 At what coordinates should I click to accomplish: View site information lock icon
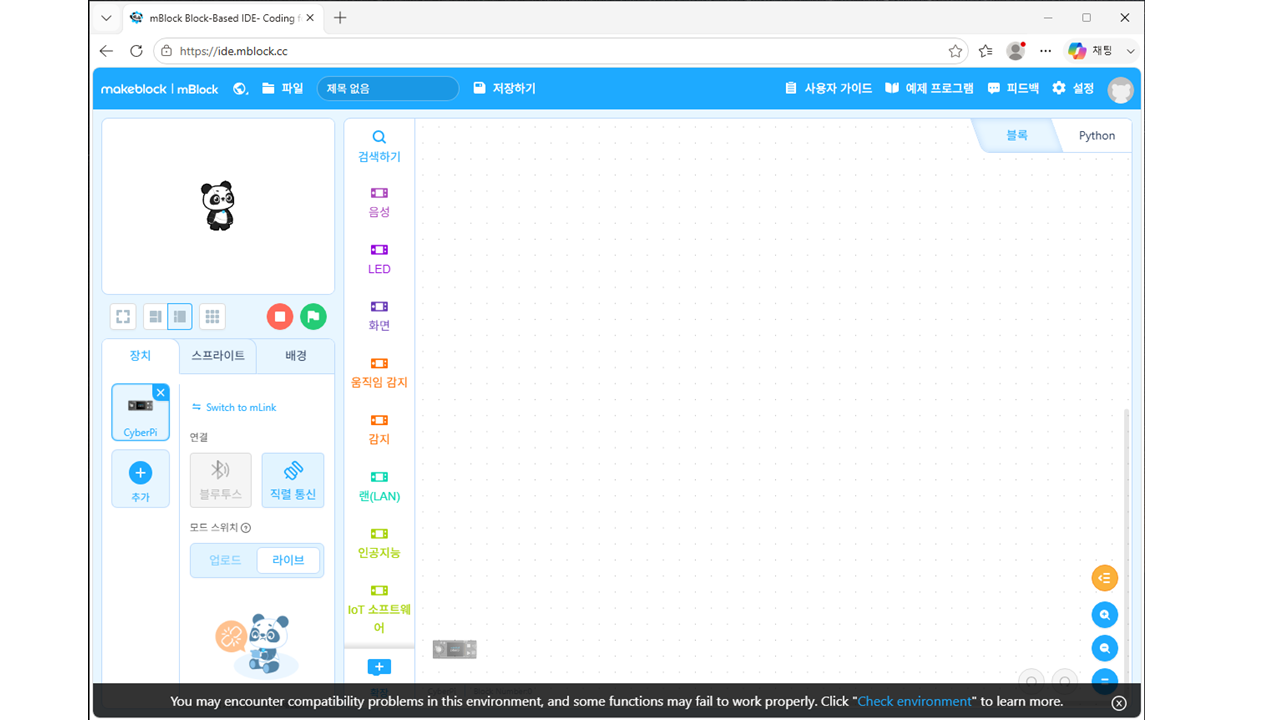(x=165, y=51)
